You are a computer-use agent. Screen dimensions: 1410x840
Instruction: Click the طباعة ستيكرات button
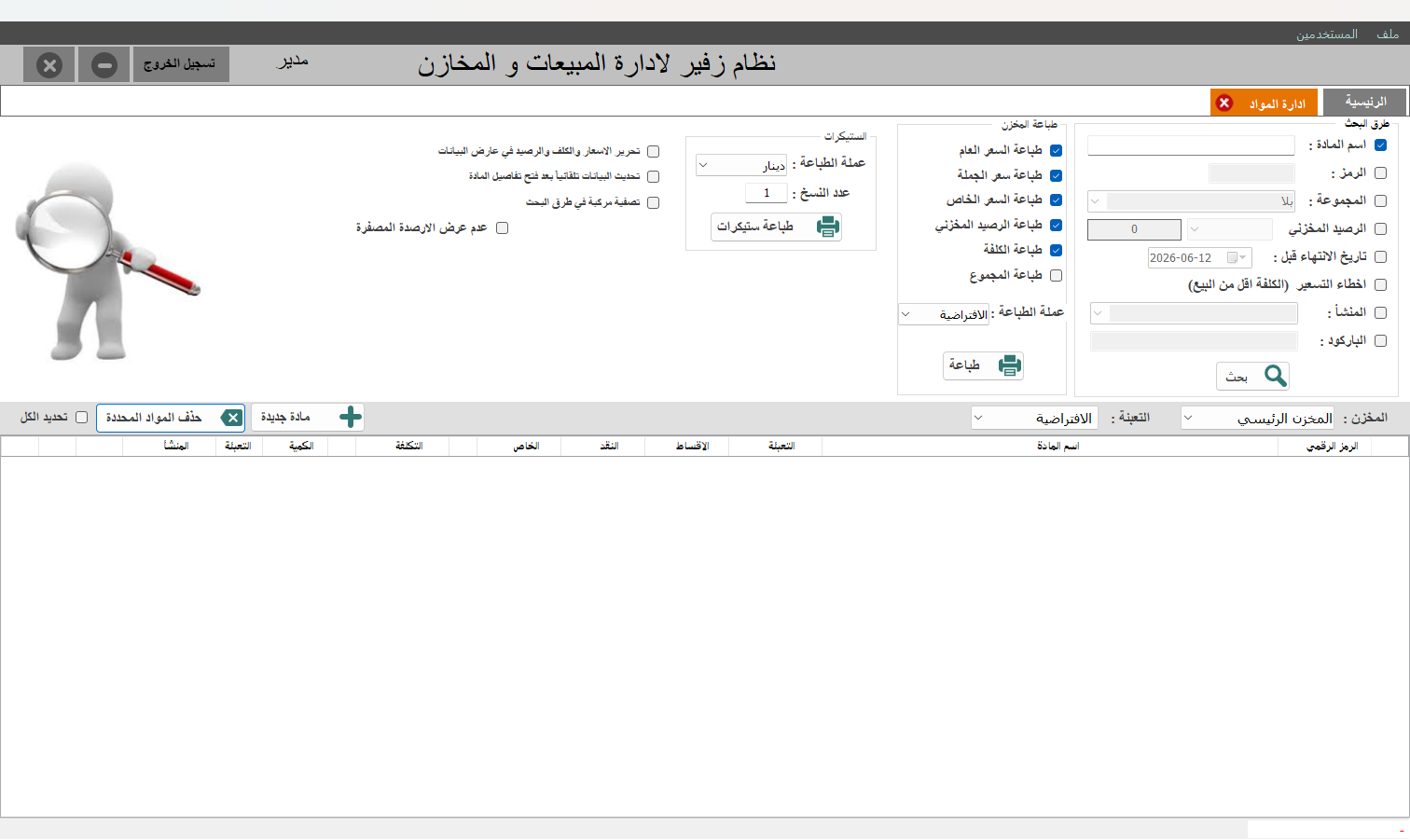(776, 227)
